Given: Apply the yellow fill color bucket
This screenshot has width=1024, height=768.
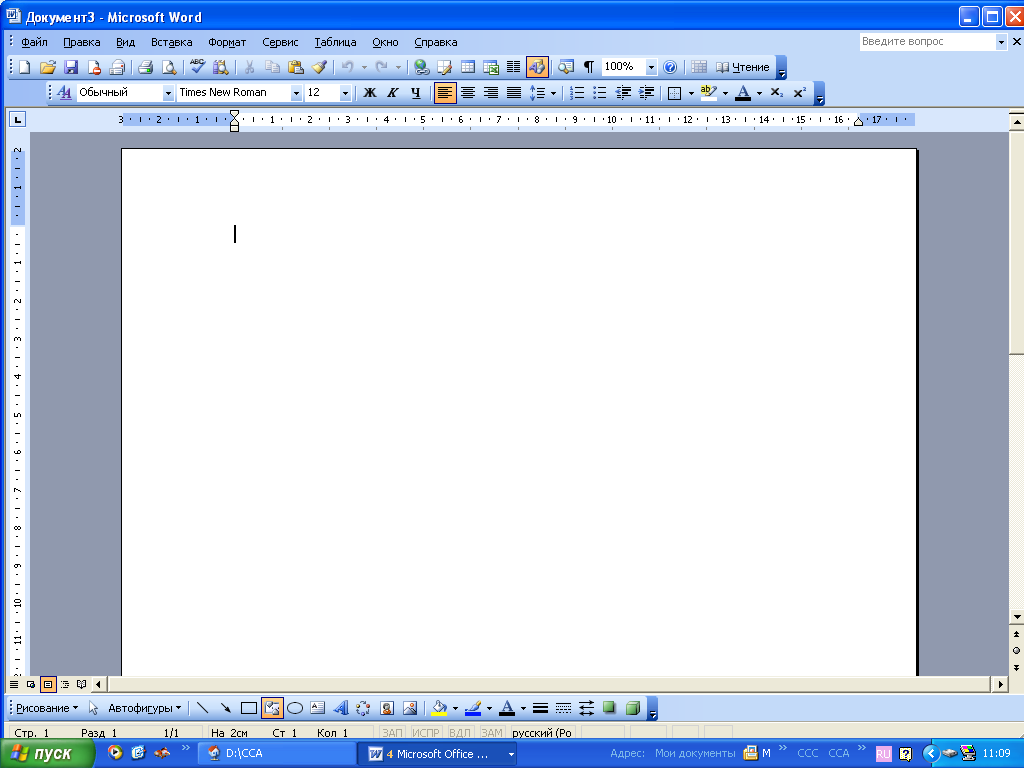Looking at the screenshot, I should (x=440, y=708).
